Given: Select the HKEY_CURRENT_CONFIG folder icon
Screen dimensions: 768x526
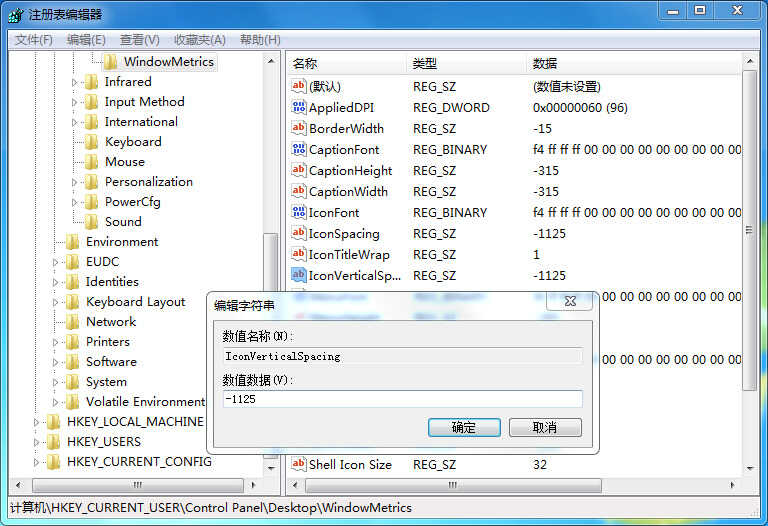Looking at the screenshot, I should click(x=53, y=462).
